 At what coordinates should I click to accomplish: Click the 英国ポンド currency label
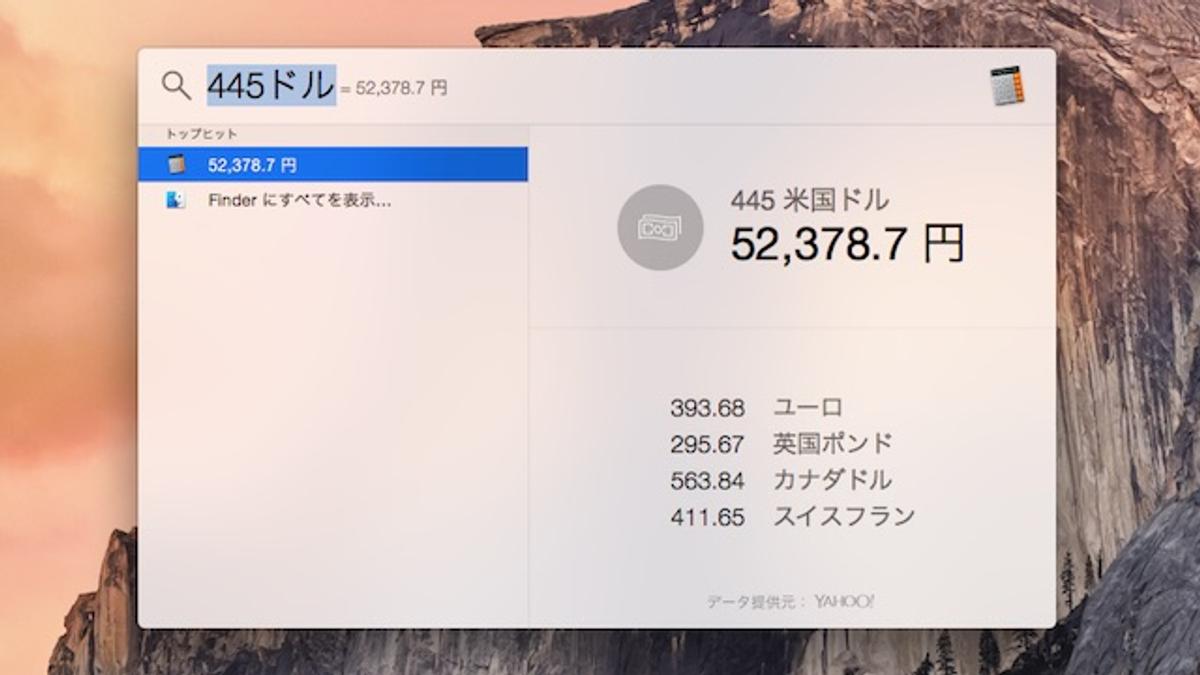[x=832, y=444]
